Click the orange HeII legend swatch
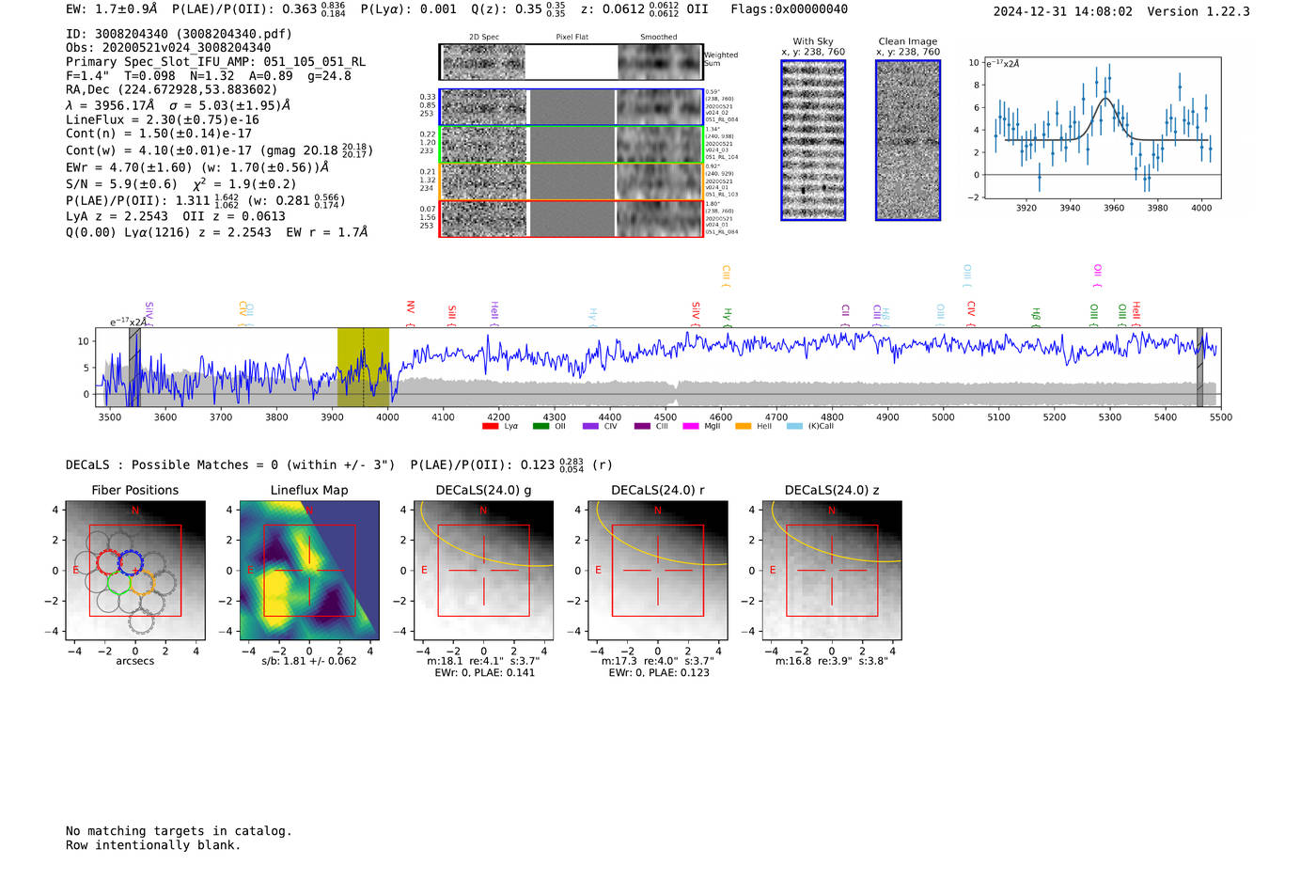1316x896 pixels. (743, 427)
